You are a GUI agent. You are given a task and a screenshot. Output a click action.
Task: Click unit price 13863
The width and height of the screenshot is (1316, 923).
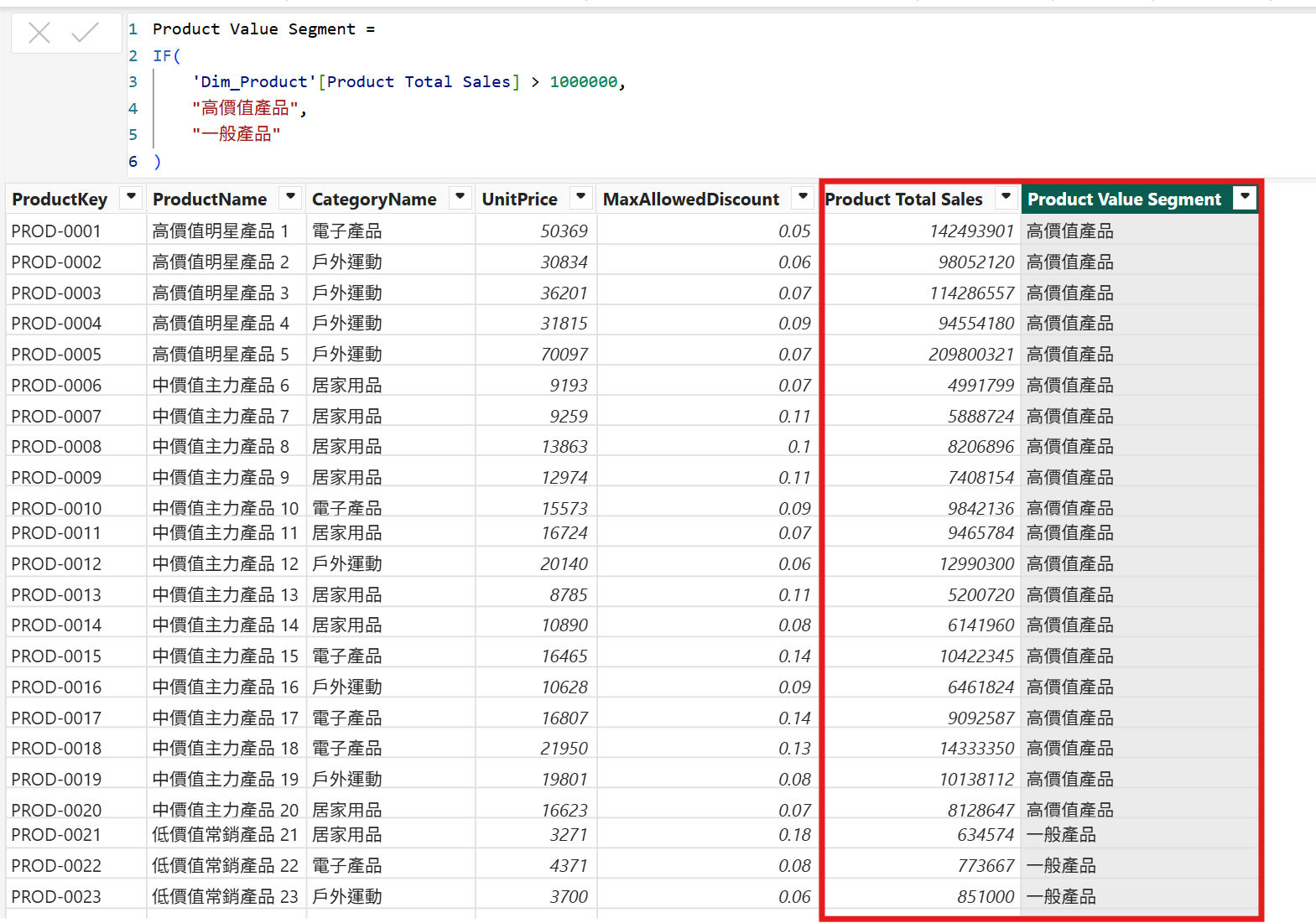pyautogui.click(x=564, y=447)
